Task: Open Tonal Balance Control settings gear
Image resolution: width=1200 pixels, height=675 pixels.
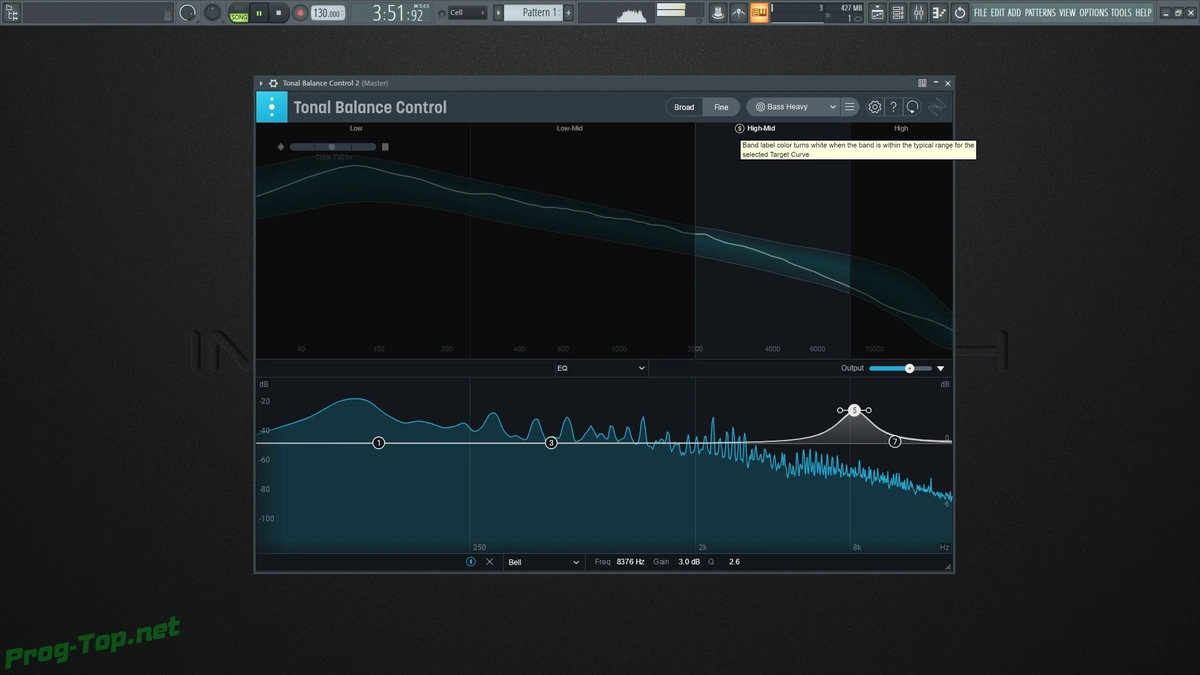Action: tap(875, 107)
